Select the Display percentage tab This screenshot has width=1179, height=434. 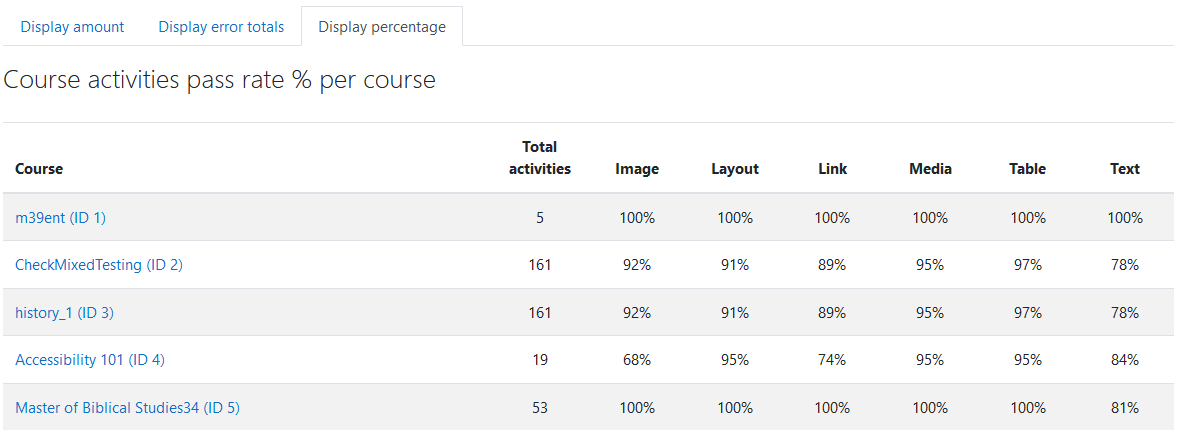[x=382, y=27]
